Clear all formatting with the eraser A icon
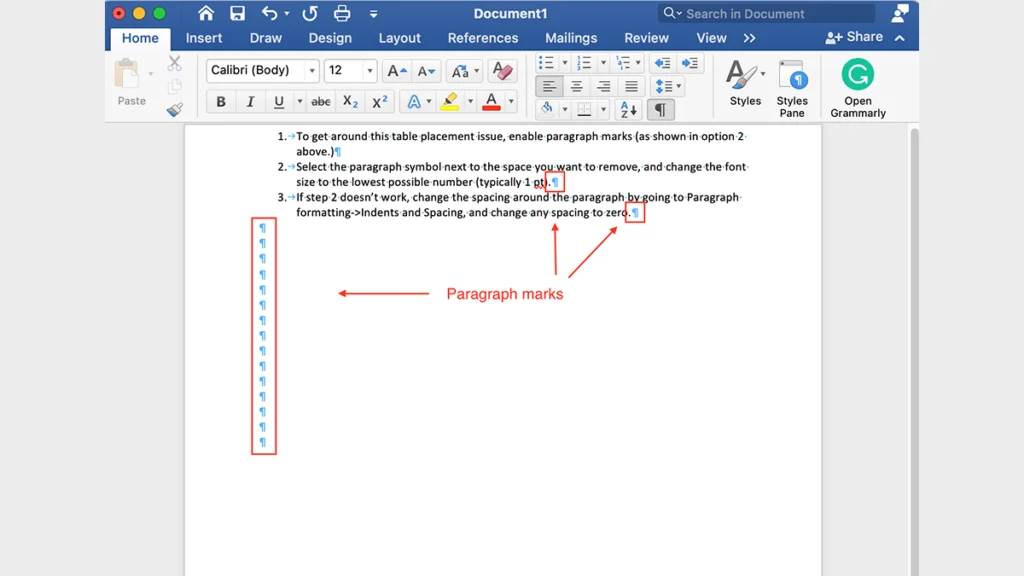Image resolution: width=1024 pixels, height=576 pixels. coord(502,71)
